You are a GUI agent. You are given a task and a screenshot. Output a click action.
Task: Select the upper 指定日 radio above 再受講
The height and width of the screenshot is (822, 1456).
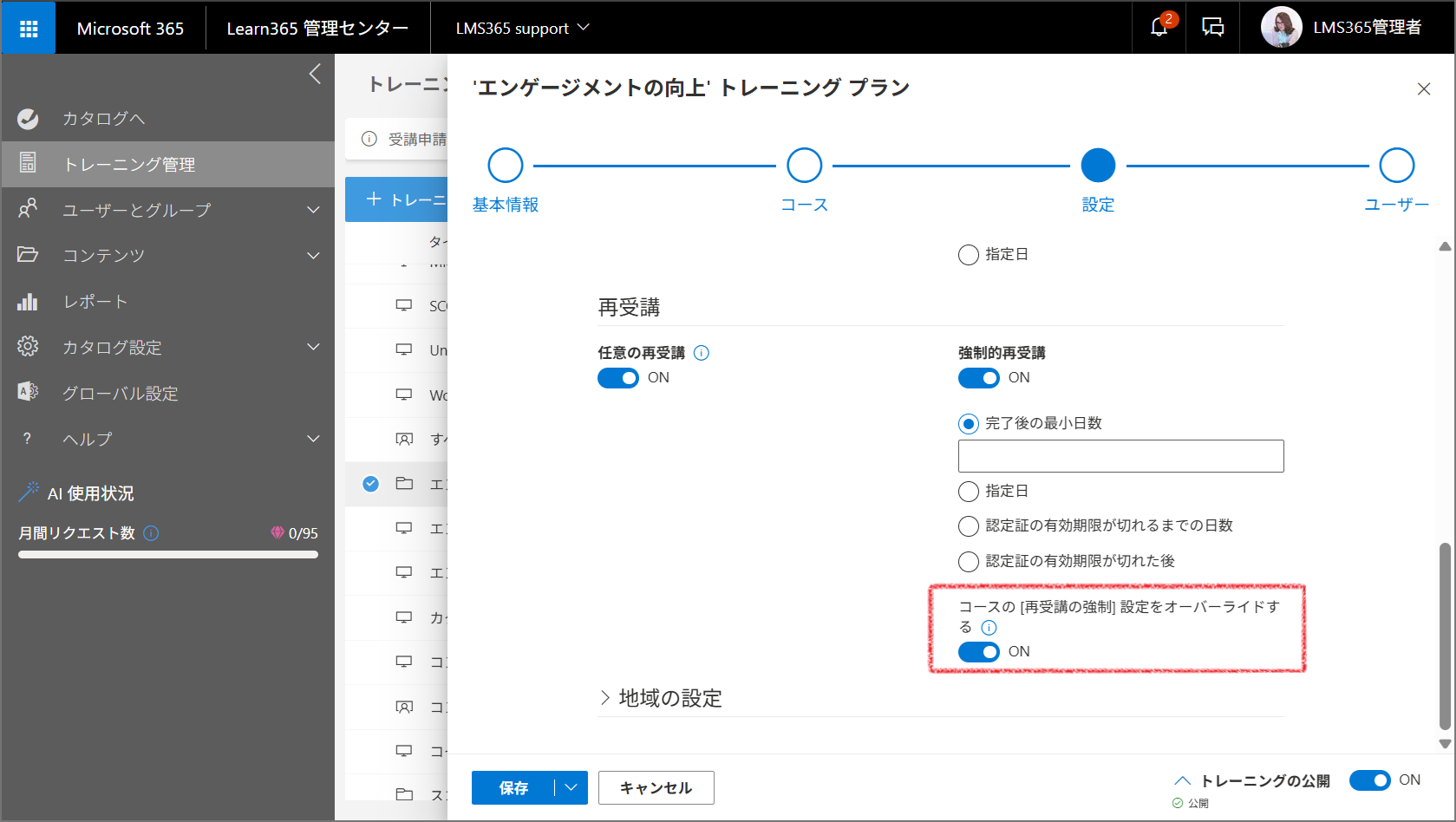pyautogui.click(x=969, y=255)
